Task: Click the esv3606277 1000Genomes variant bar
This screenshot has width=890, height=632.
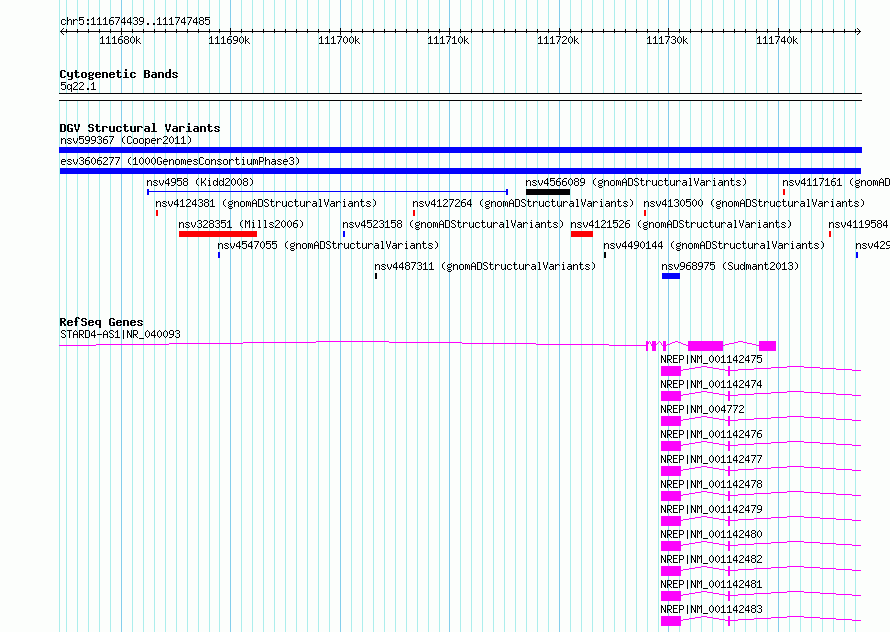Action: (x=460, y=171)
